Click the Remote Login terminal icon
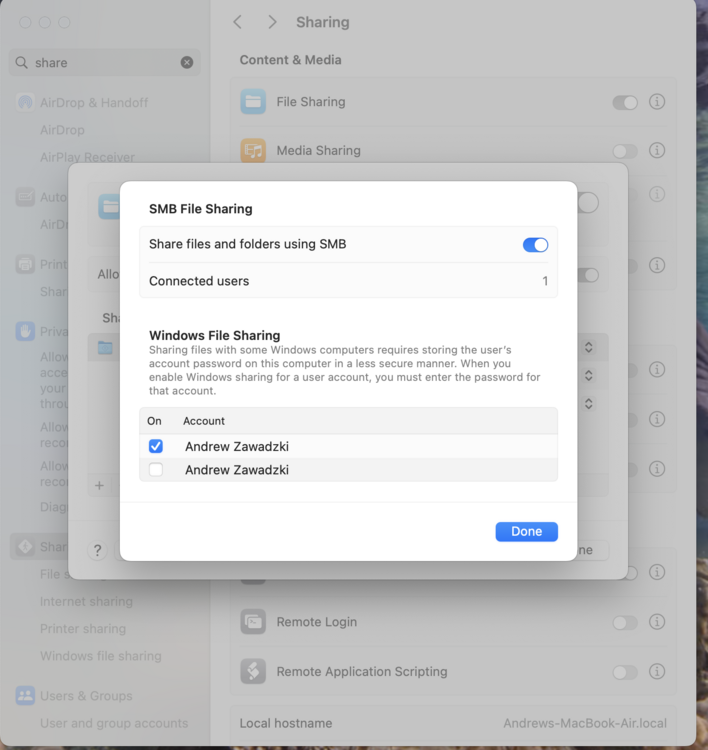This screenshot has height=750, width=708. click(253, 622)
